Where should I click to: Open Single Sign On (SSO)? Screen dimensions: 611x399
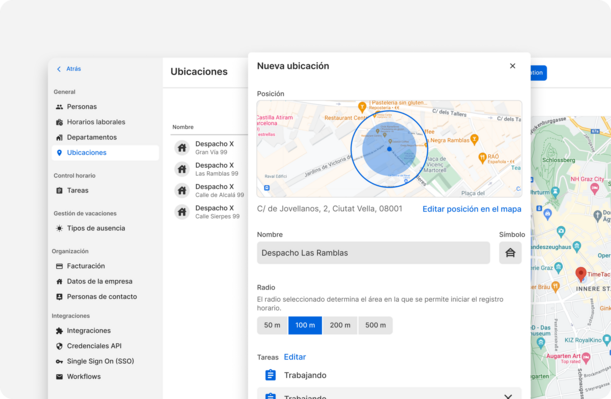(x=100, y=361)
